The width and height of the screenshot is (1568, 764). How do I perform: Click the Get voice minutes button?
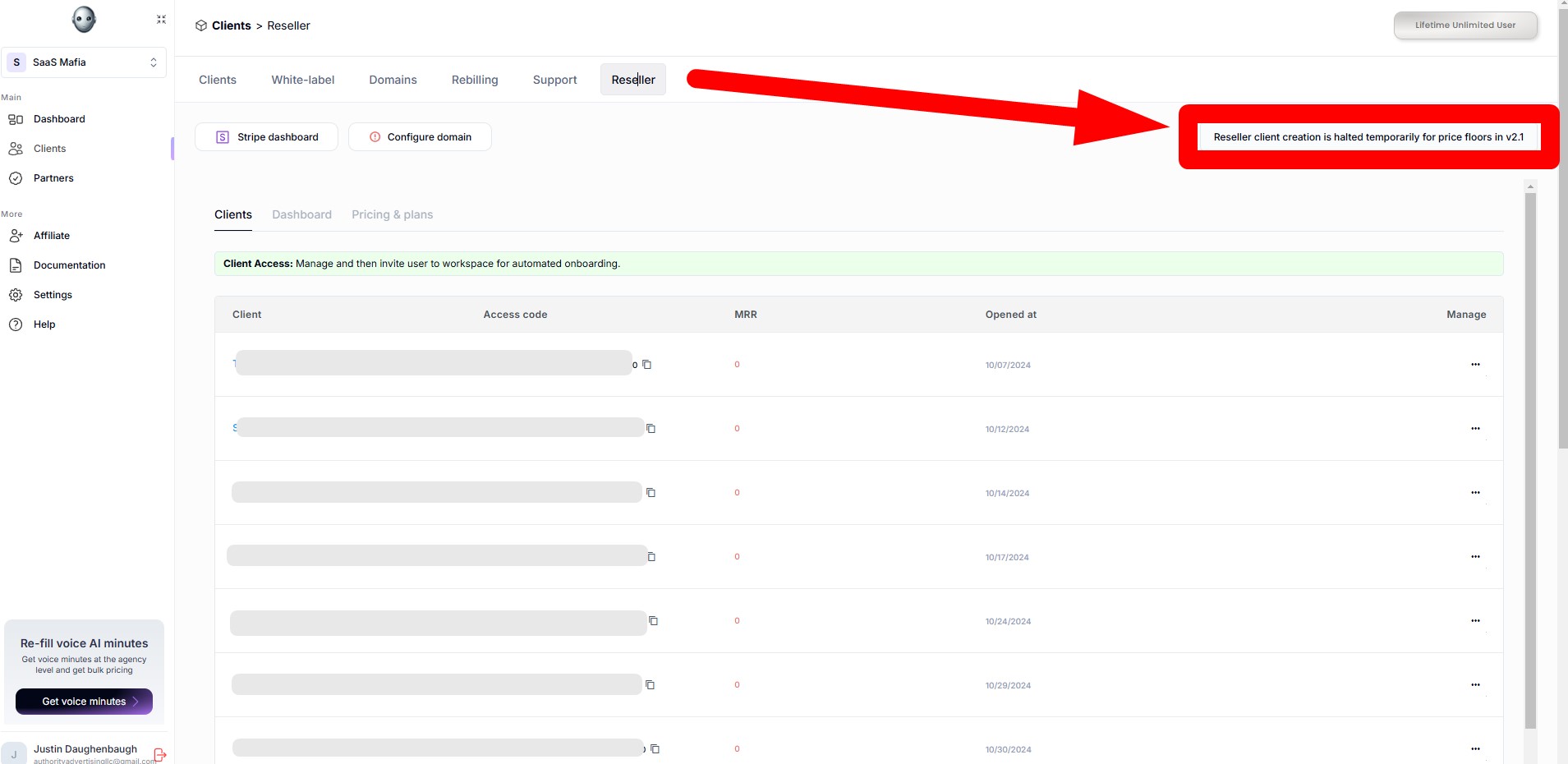coord(84,702)
